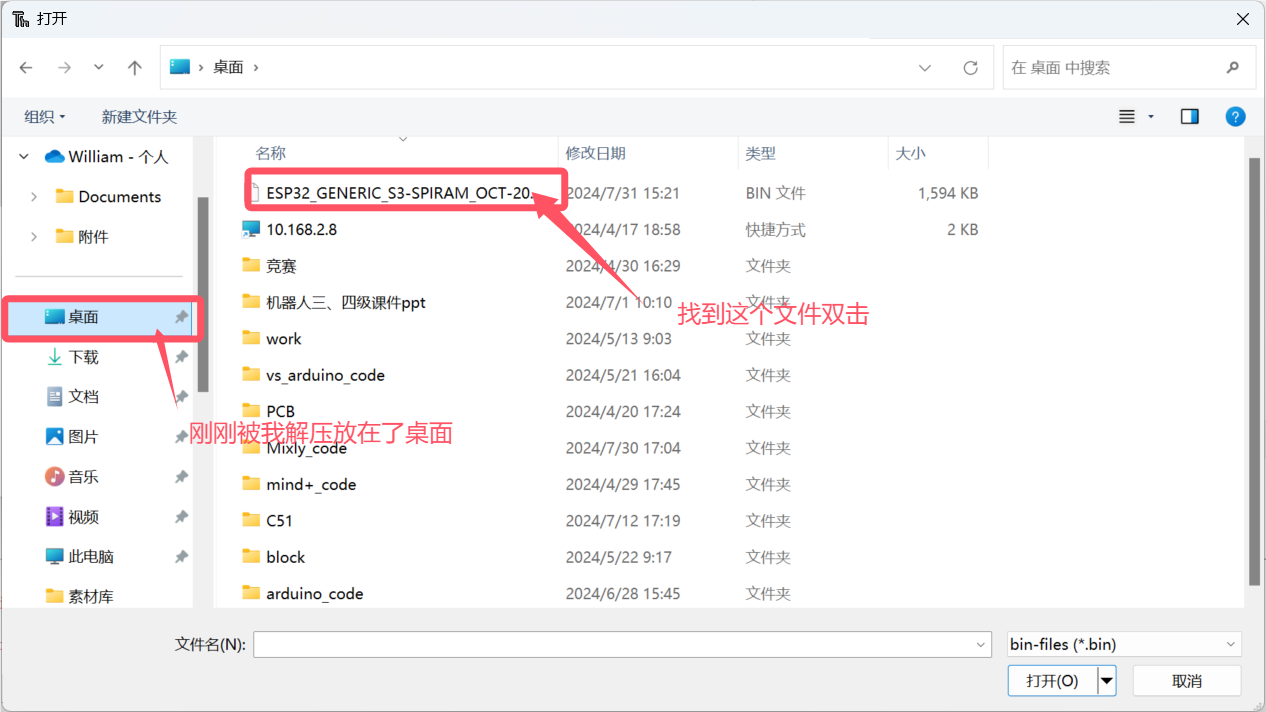Open the help question mark icon
The image size is (1266, 712).
pyautogui.click(x=1235, y=117)
